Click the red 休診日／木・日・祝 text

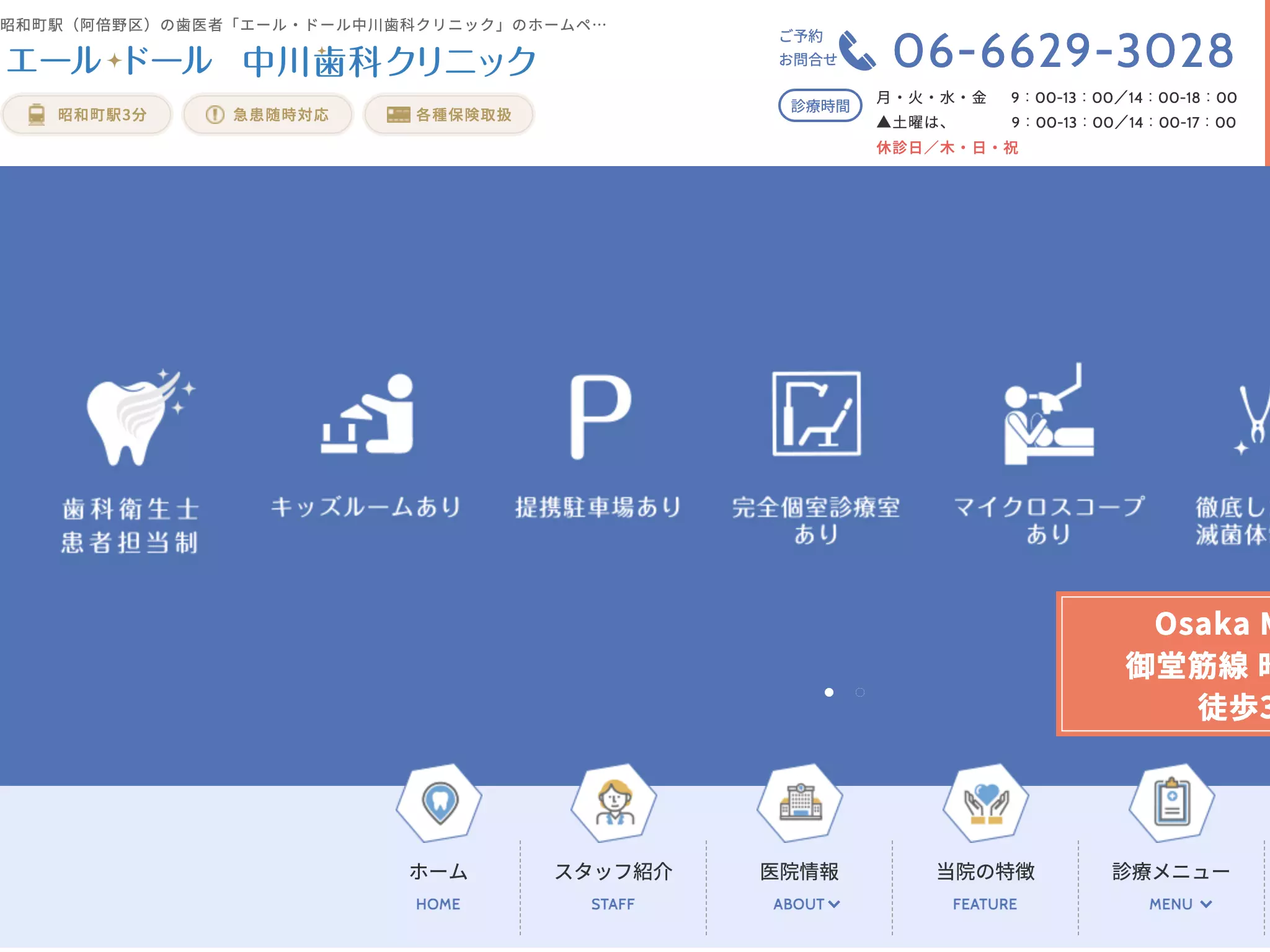(947, 148)
